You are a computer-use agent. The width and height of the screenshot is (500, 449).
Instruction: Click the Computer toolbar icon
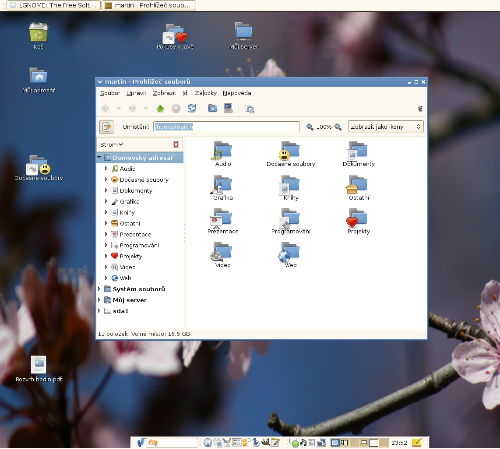pyautogui.click(x=228, y=108)
